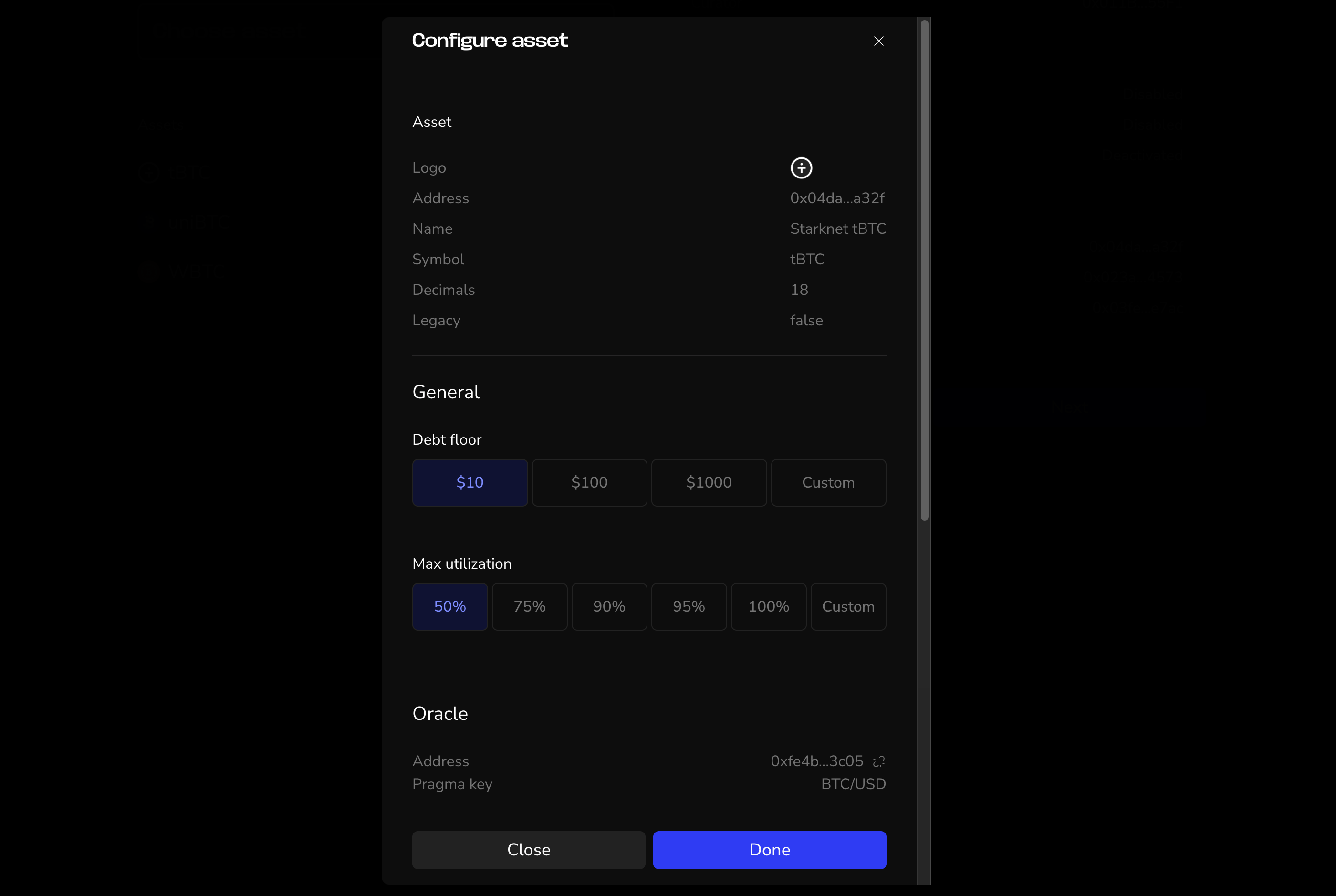Select the $10 debt floor option

(x=470, y=482)
